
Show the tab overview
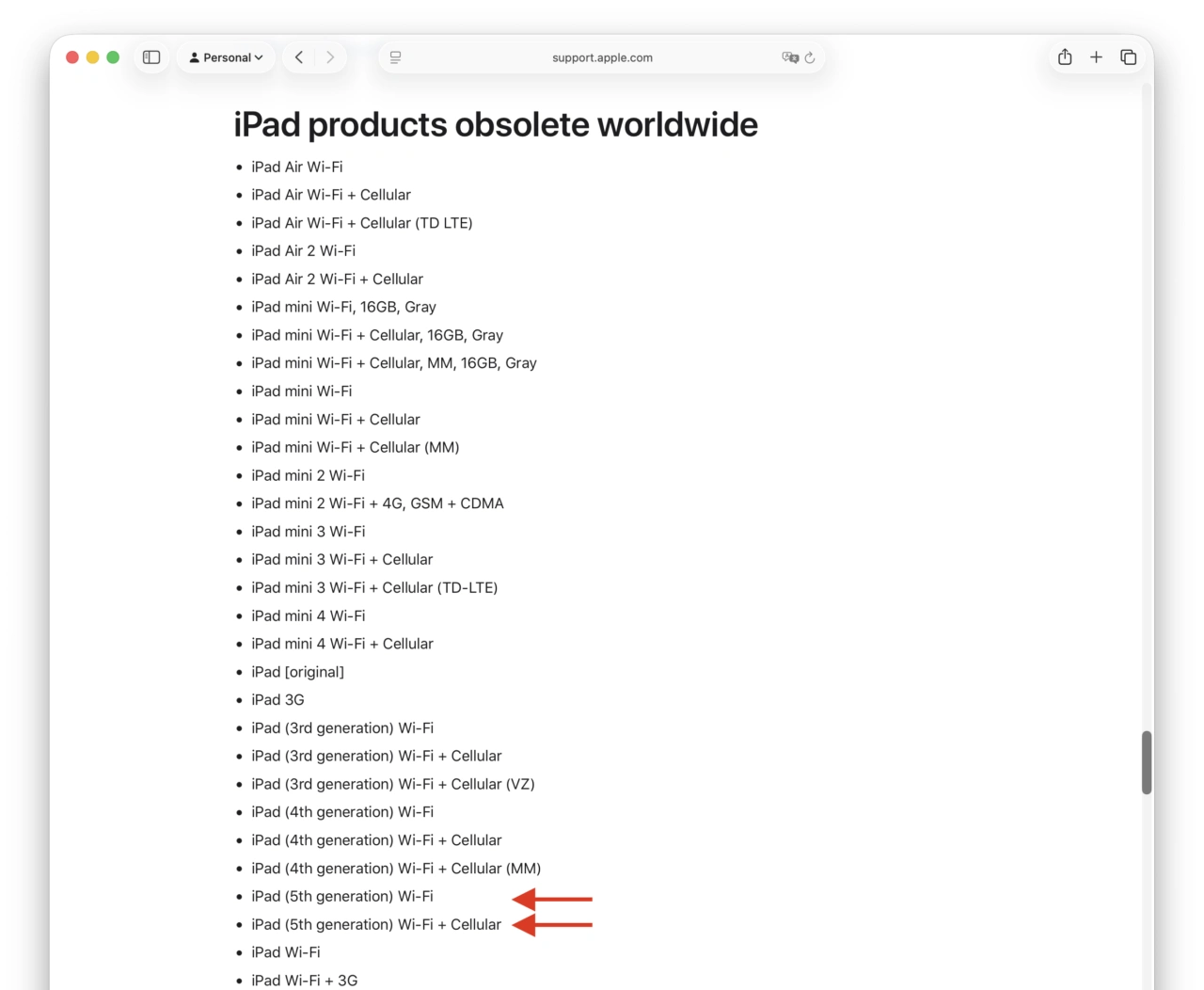[1129, 57]
